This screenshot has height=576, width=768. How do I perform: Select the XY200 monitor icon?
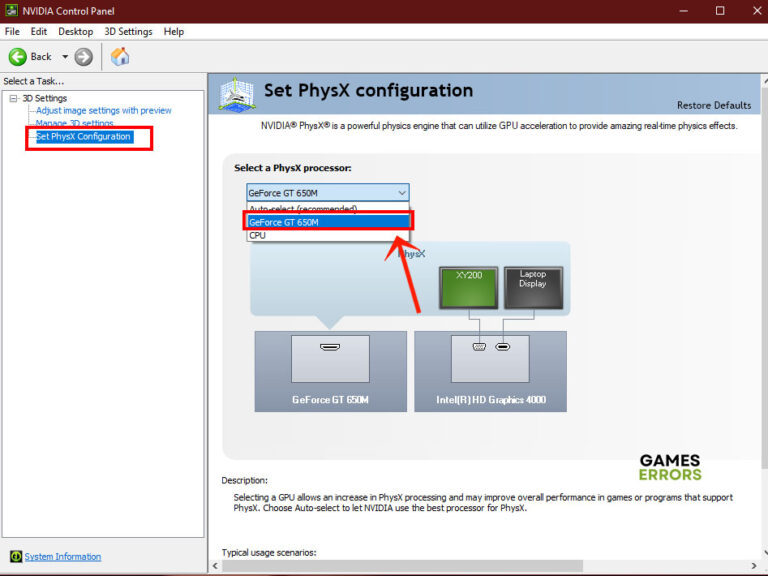click(468, 286)
